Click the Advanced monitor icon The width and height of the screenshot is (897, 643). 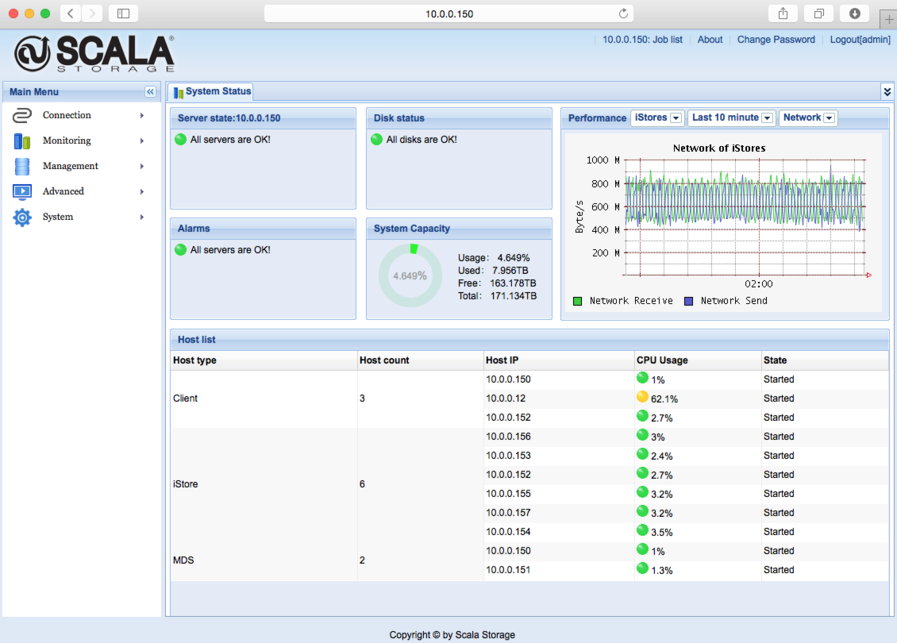[x=22, y=191]
